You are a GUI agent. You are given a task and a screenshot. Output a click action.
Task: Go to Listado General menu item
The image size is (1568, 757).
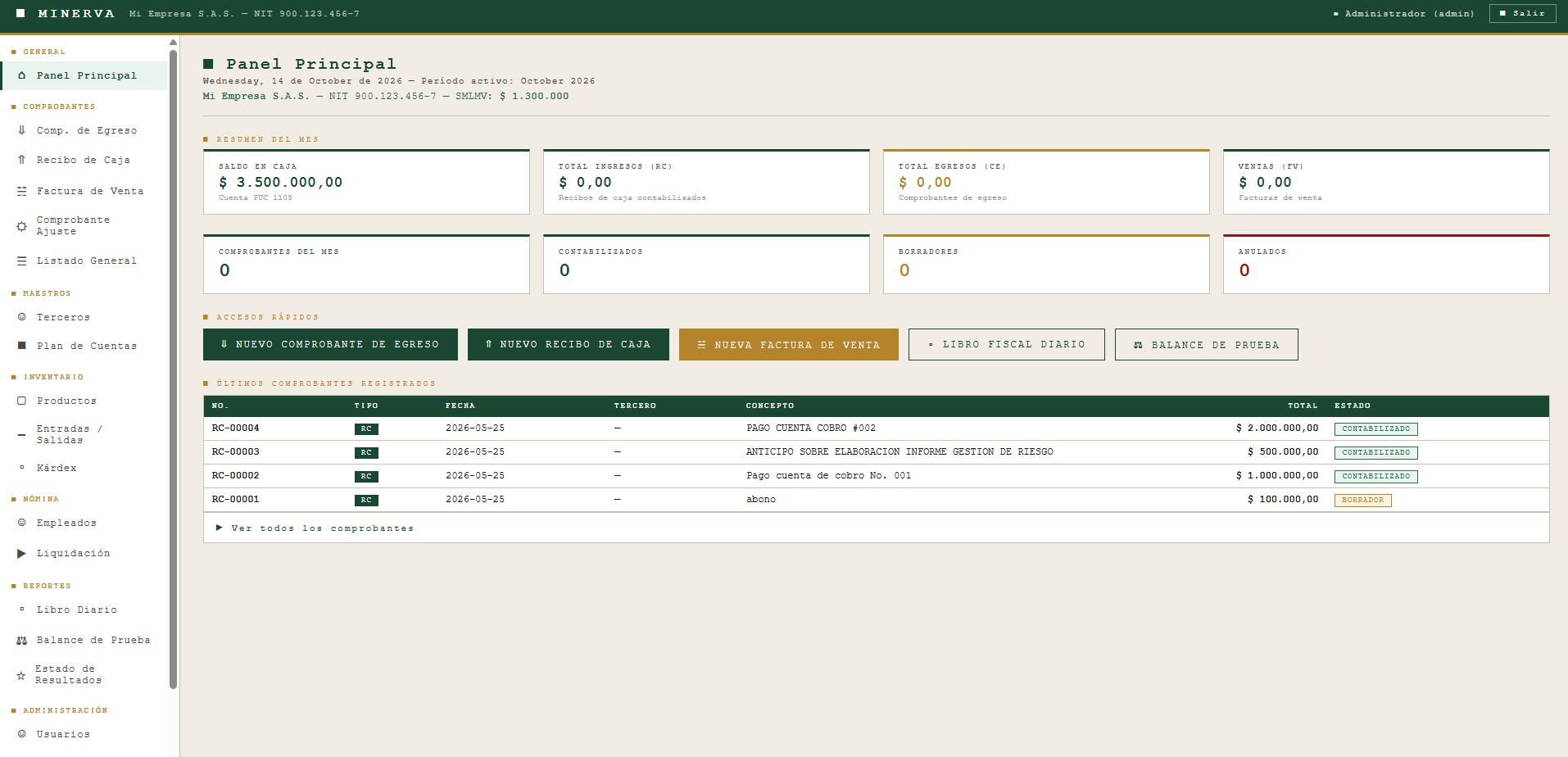point(84,261)
